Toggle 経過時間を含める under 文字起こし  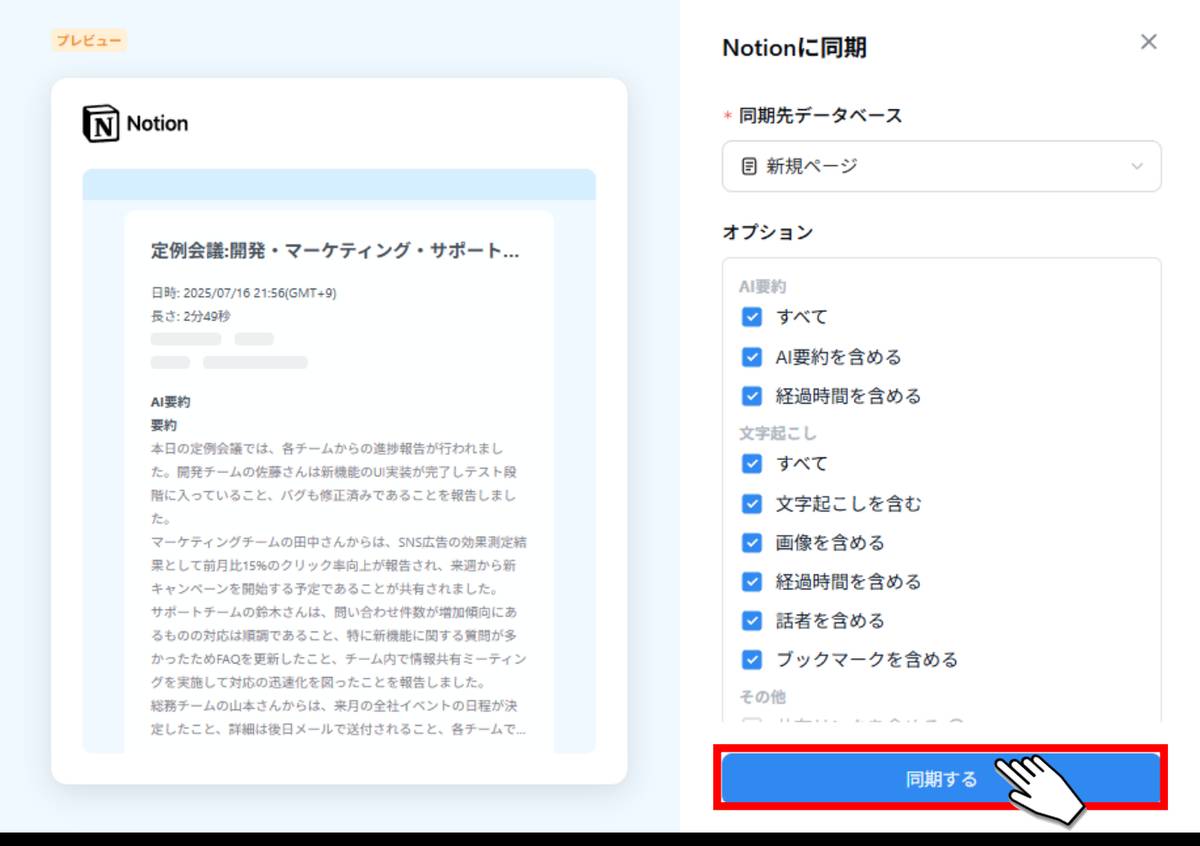(x=752, y=582)
